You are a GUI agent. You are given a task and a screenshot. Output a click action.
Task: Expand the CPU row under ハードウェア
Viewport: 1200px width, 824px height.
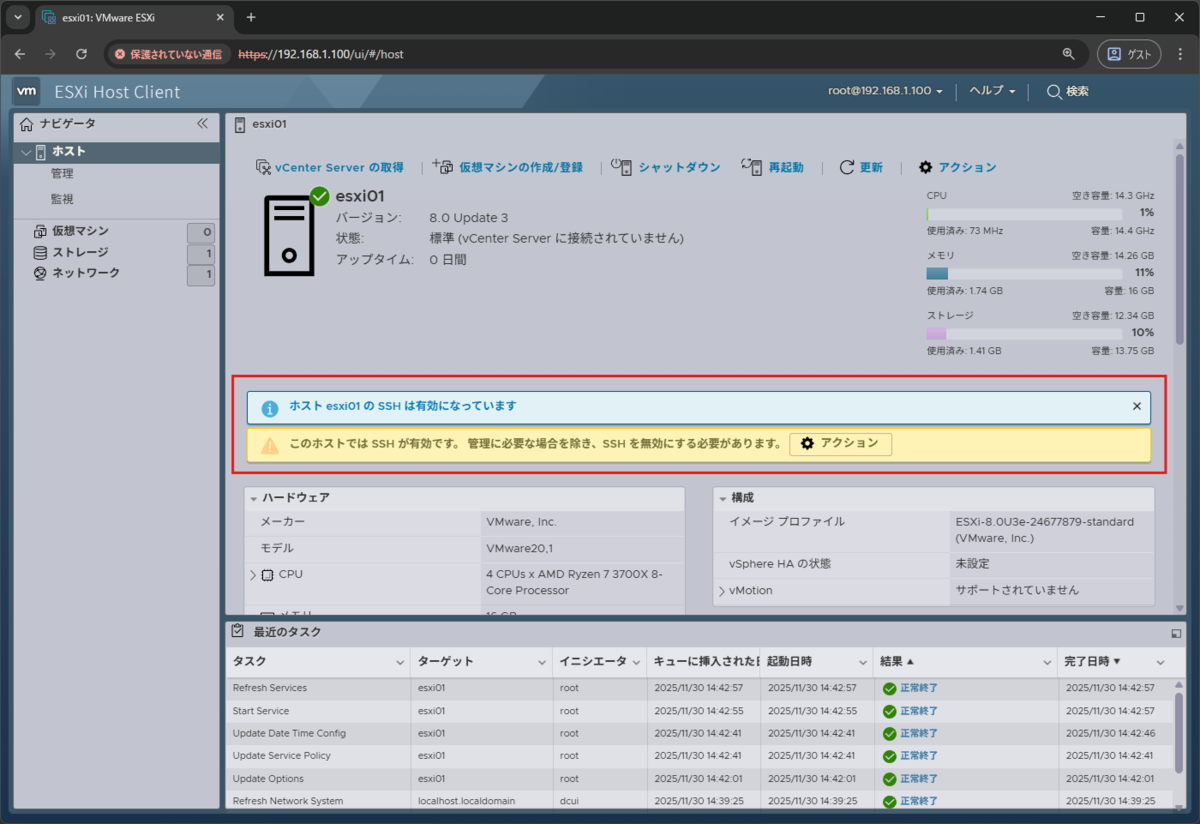click(x=253, y=574)
